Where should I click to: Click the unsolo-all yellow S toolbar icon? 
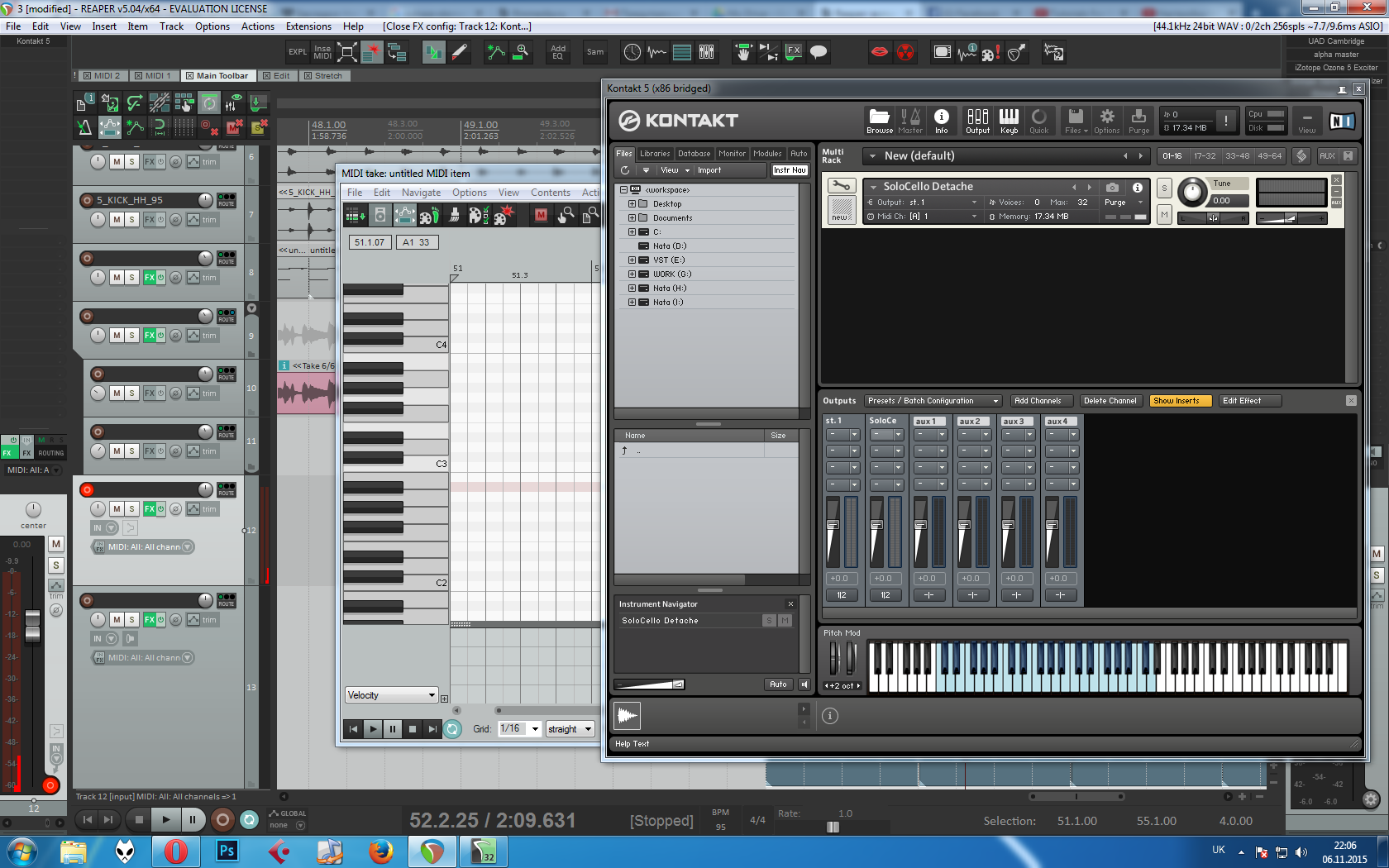[x=259, y=126]
